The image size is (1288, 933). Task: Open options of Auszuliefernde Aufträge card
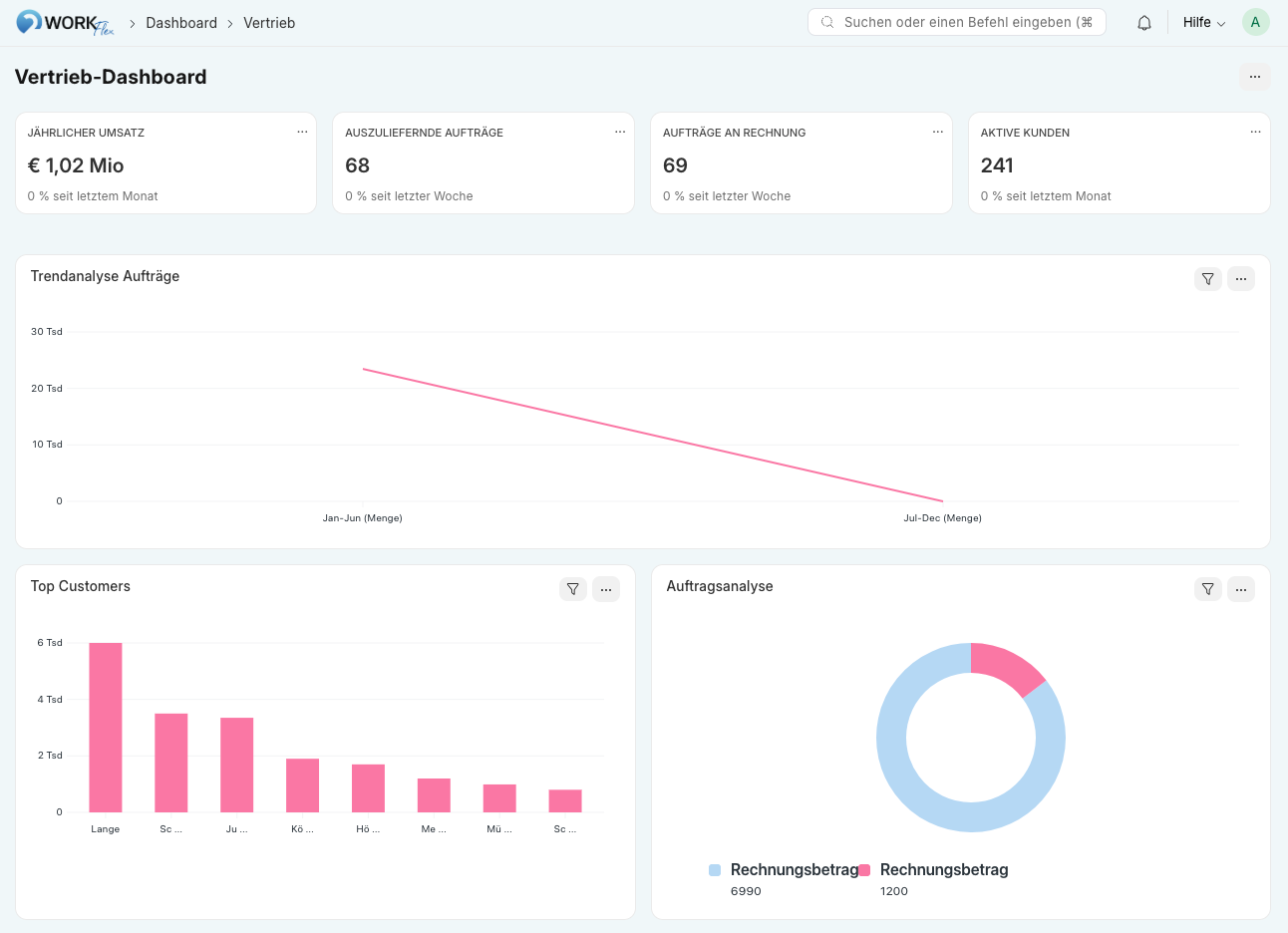pyautogui.click(x=620, y=132)
